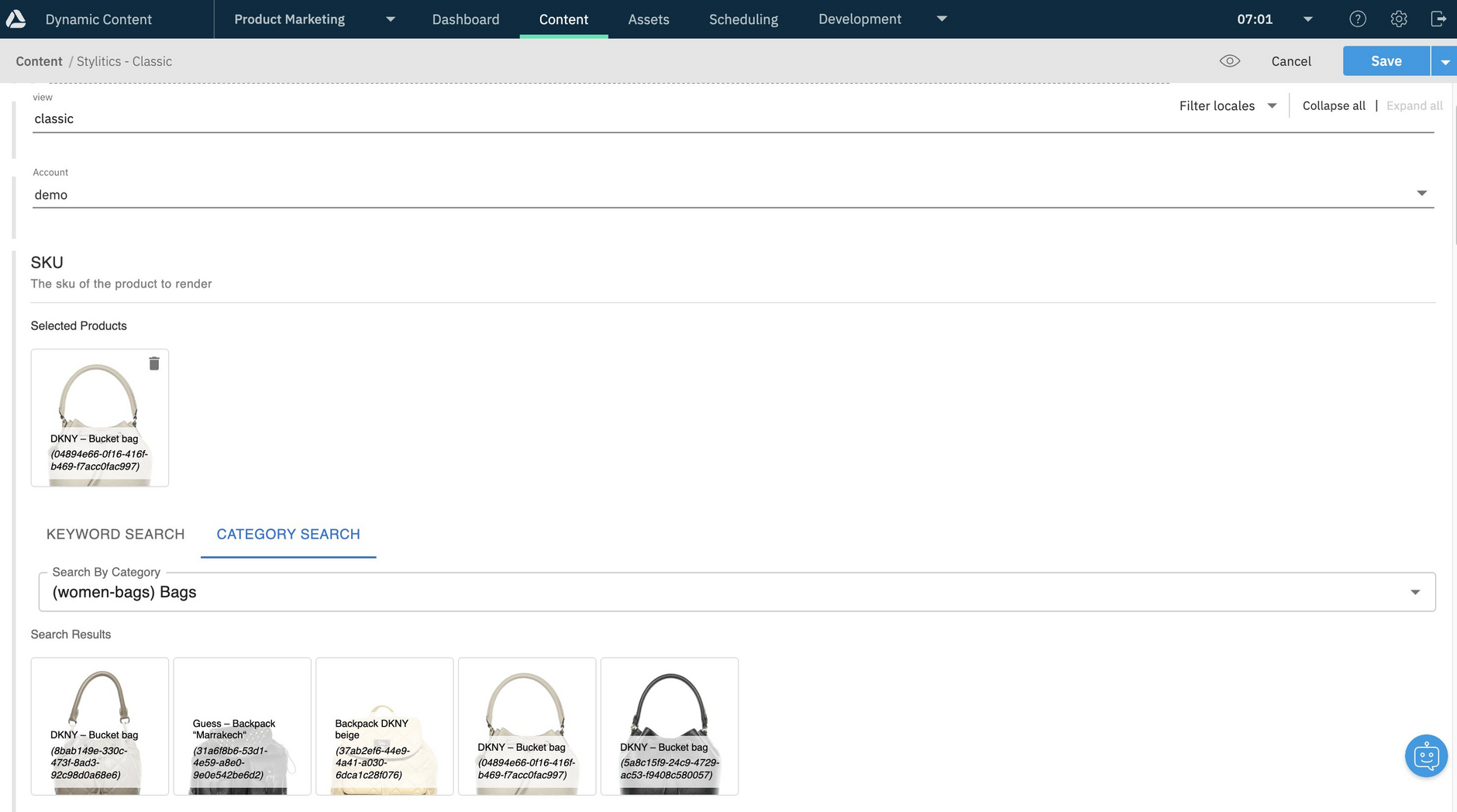This screenshot has width=1457, height=812.
Task: Go to the Dashboard tab
Action: [x=466, y=19]
